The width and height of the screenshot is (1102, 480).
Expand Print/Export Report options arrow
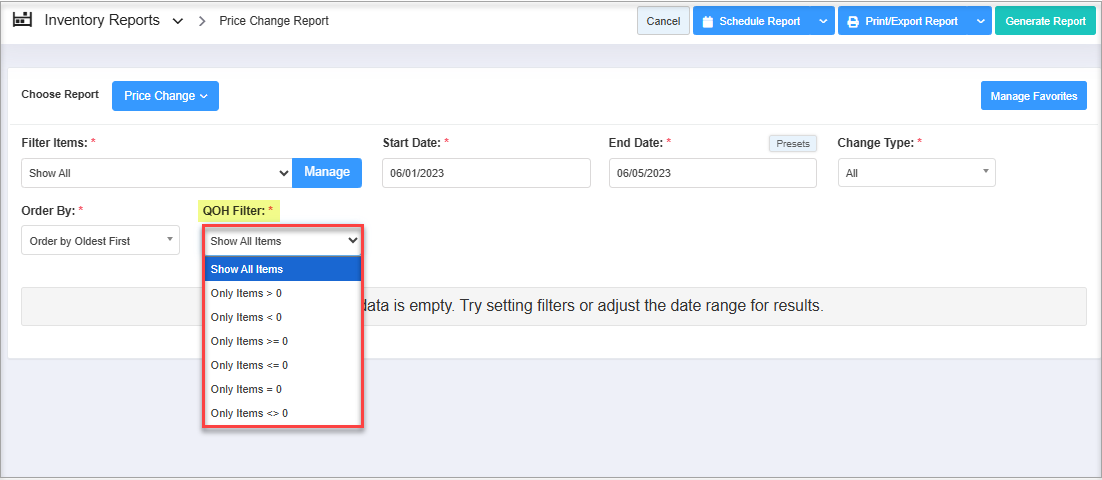coord(980,21)
